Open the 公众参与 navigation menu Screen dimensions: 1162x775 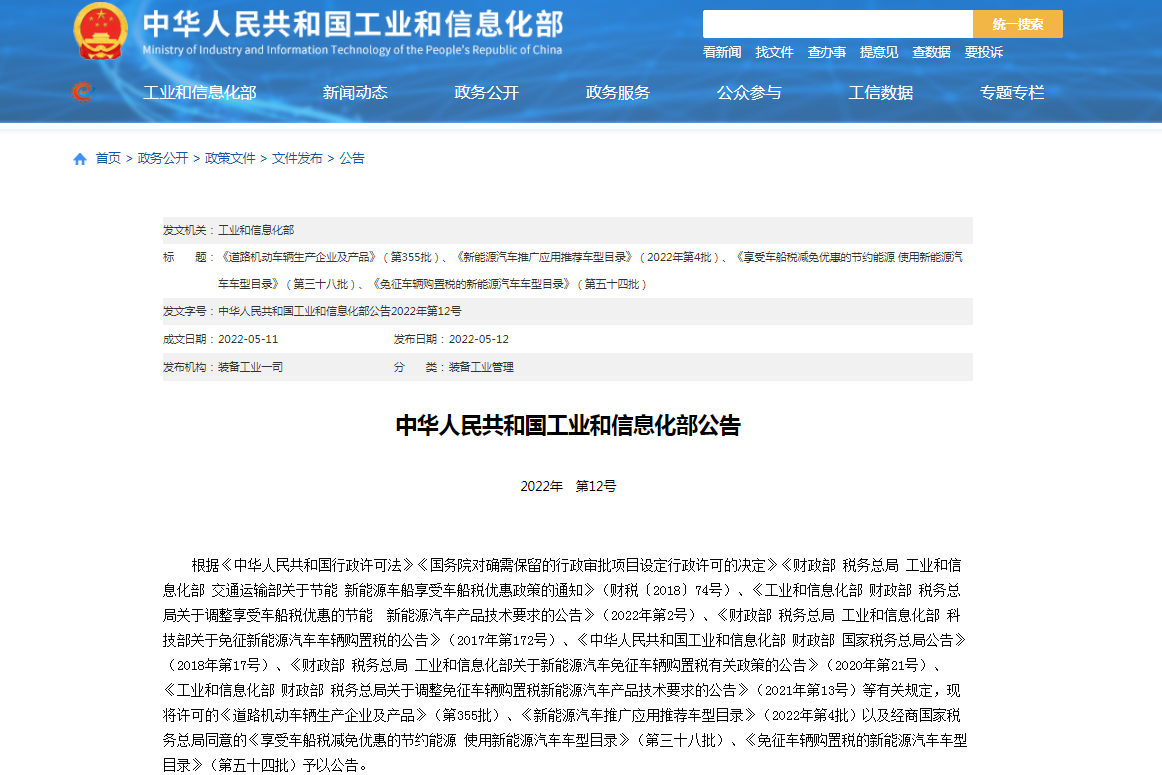(748, 92)
